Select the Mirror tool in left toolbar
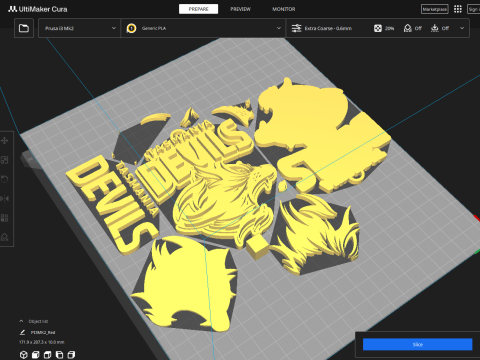Viewport: 480px width, 360px height. click(x=5, y=199)
